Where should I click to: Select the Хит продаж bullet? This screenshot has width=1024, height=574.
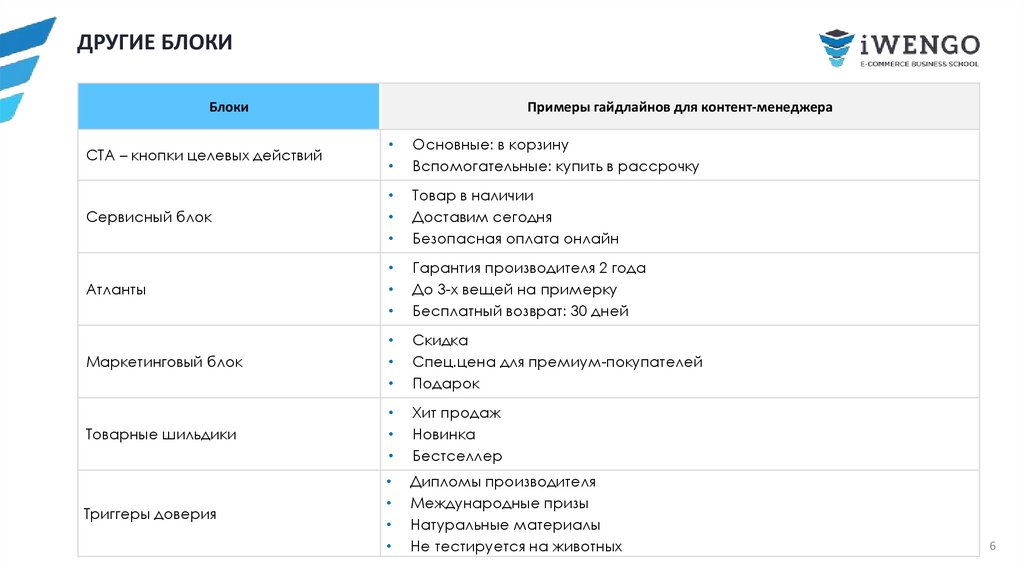(x=456, y=413)
